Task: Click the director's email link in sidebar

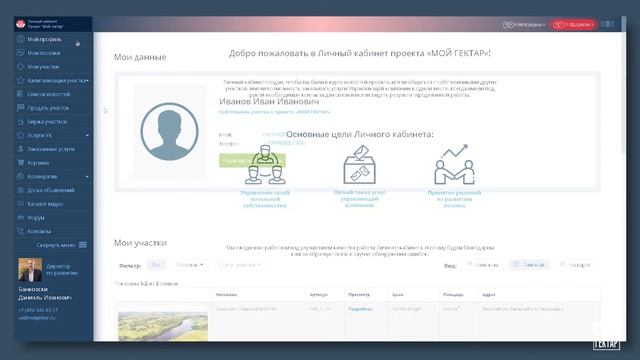Action: (x=37, y=317)
